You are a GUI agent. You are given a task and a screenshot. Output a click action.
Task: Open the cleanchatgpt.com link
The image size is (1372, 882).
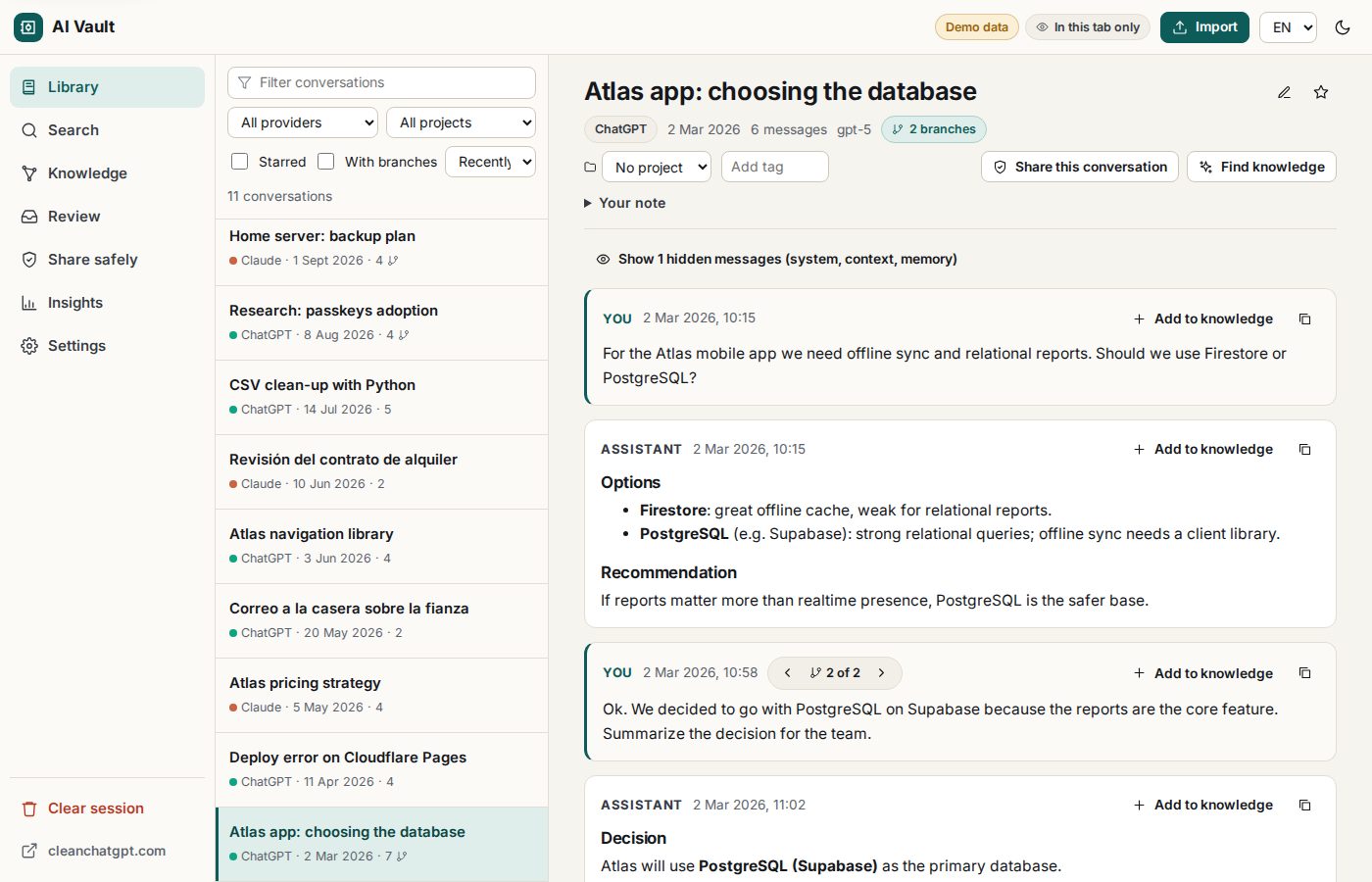coord(107,851)
